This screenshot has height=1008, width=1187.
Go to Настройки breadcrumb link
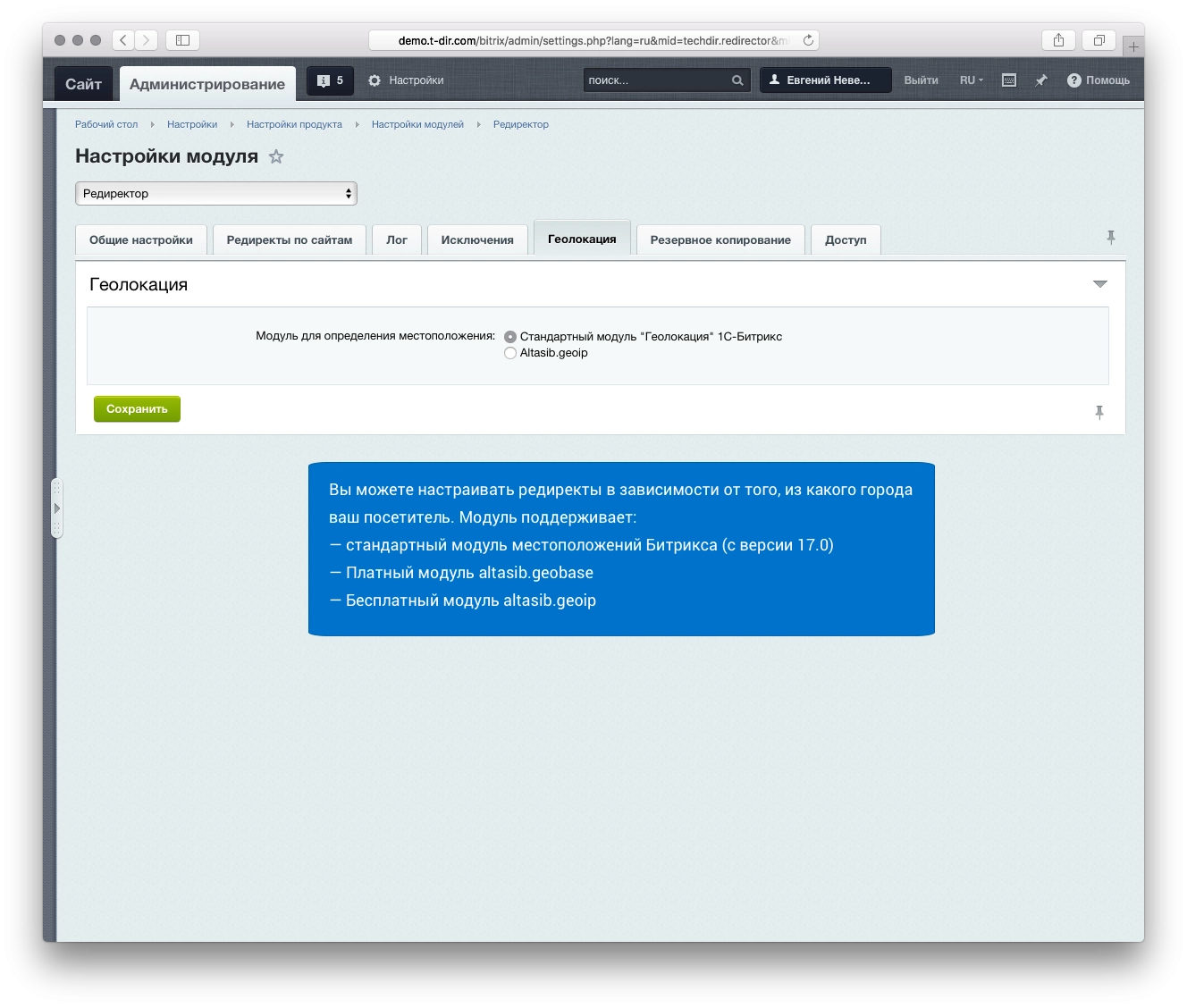[192, 124]
